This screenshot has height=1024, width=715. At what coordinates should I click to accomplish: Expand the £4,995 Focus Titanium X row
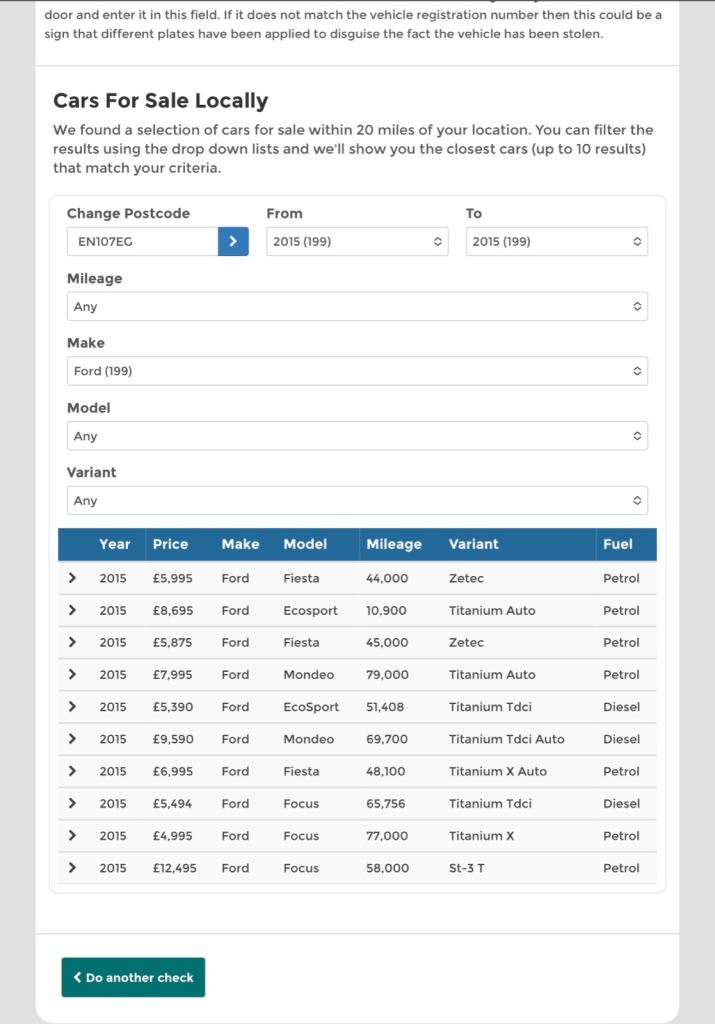click(x=72, y=836)
